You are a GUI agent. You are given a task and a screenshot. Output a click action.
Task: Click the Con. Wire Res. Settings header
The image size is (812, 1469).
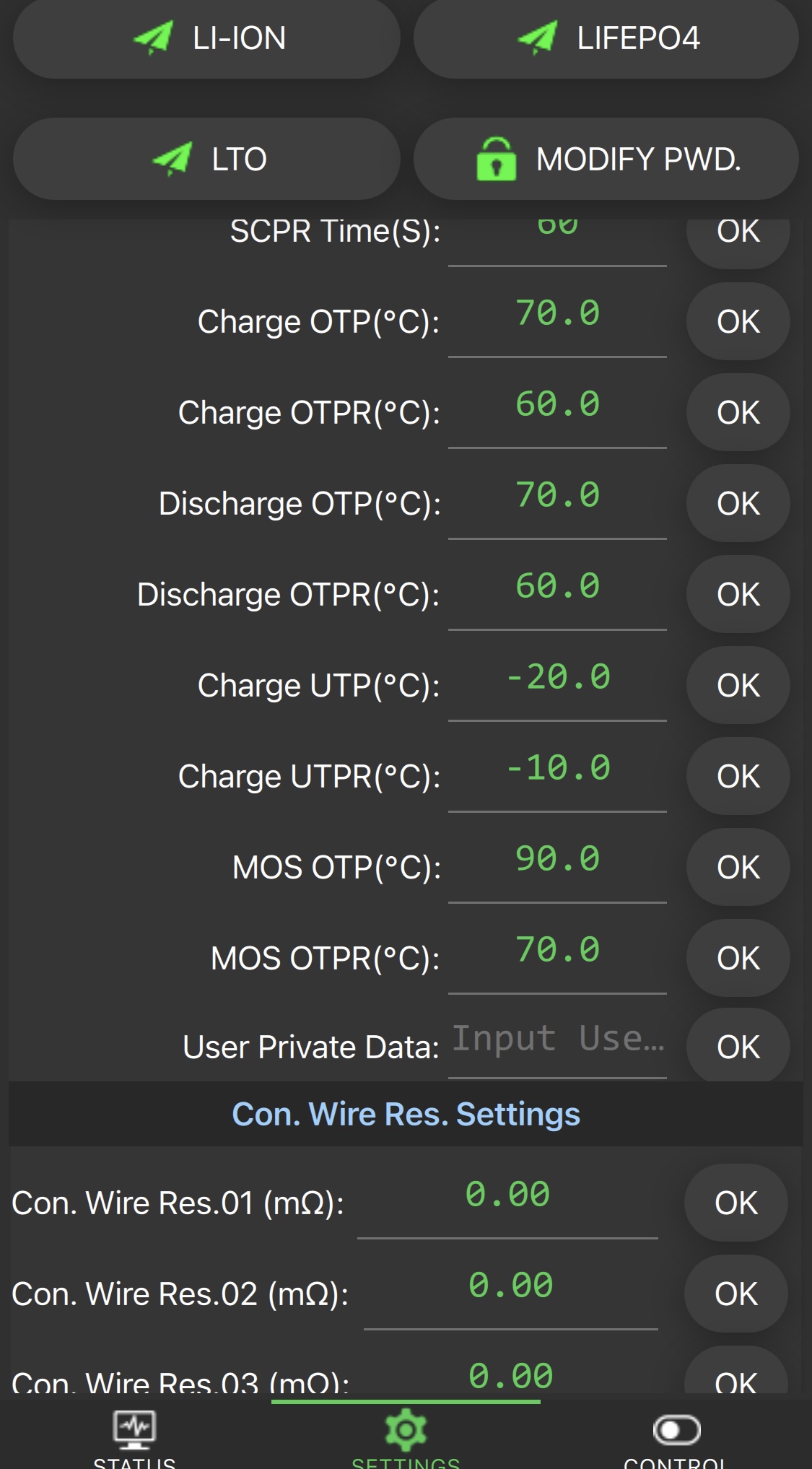[x=406, y=1115]
